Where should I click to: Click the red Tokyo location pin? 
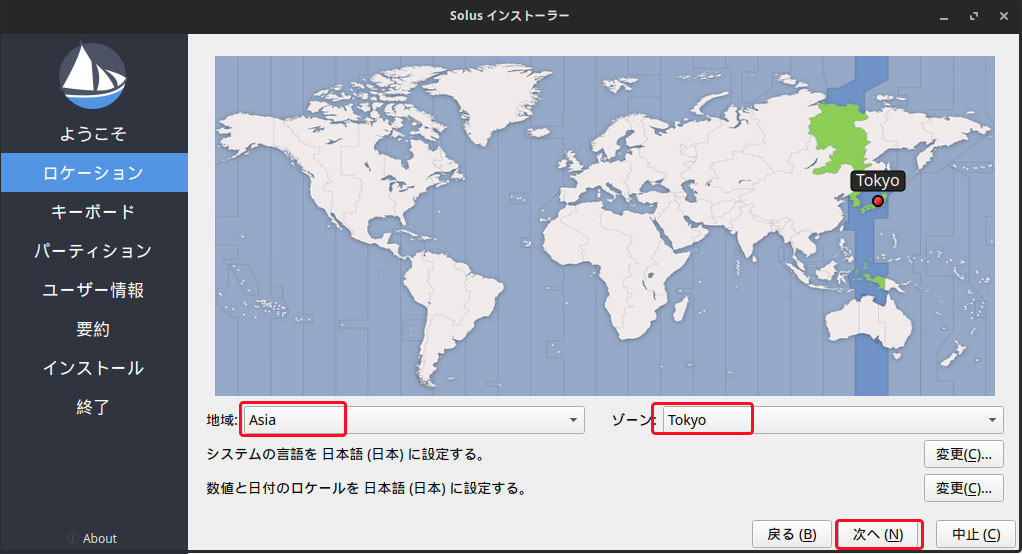[x=878, y=201]
